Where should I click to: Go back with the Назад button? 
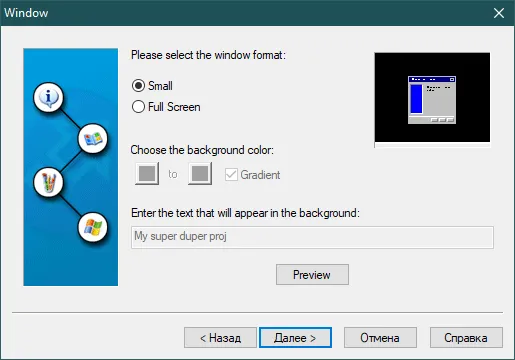pyautogui.click(x=220, y=338)
